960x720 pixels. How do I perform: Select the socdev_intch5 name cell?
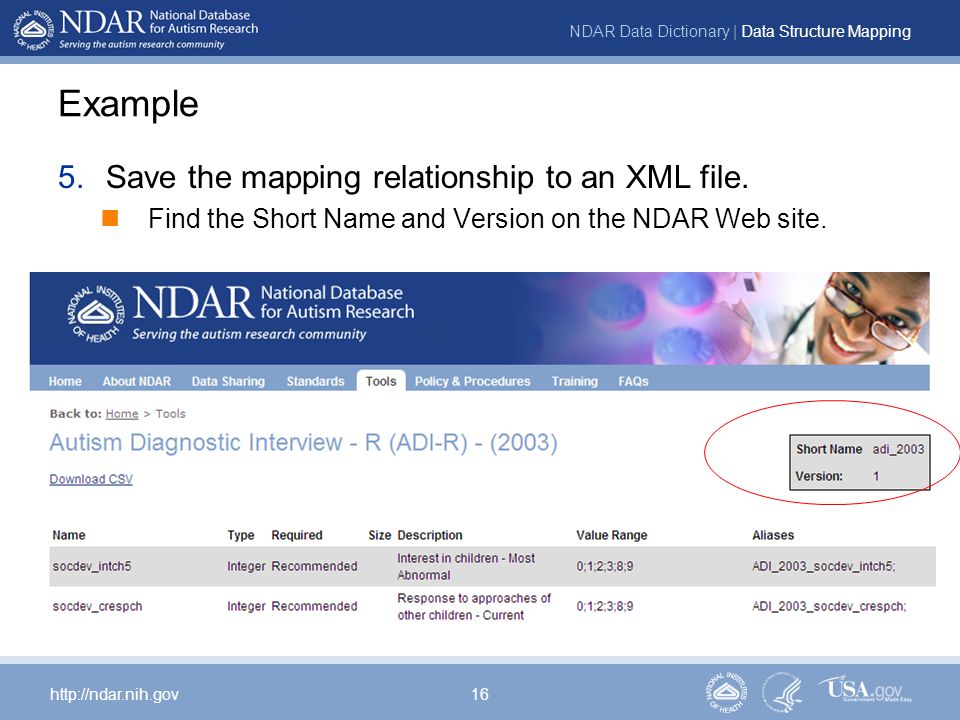92,566
